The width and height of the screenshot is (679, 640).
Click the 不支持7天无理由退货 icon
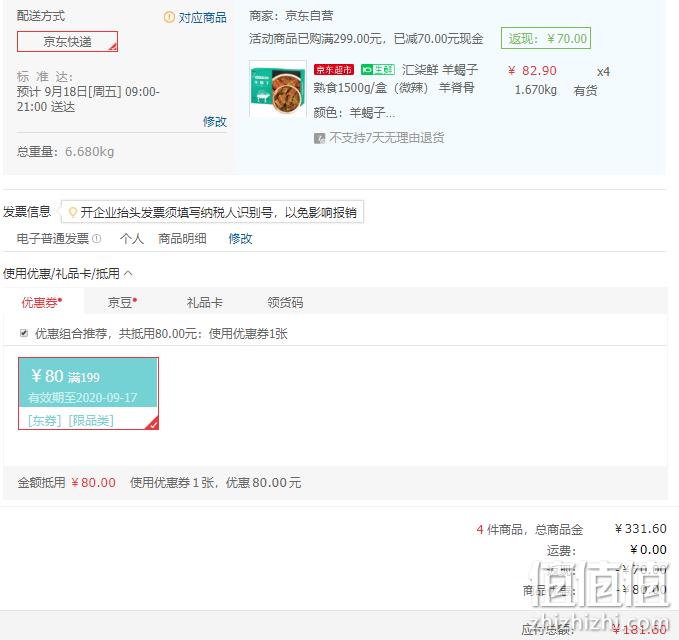[x=319, y=138]
